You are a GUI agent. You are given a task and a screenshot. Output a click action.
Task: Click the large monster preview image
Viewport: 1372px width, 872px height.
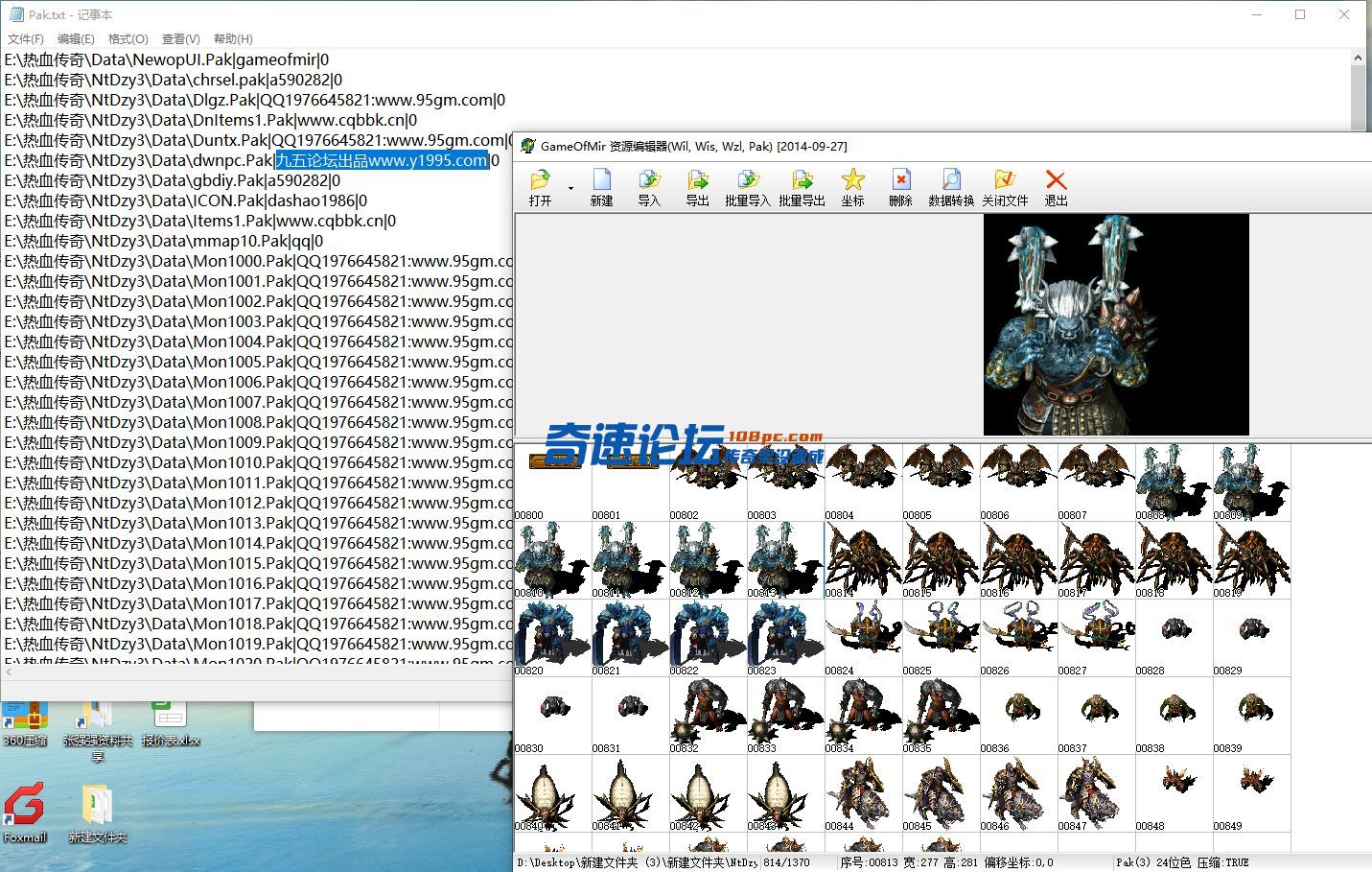(1116, 324)
